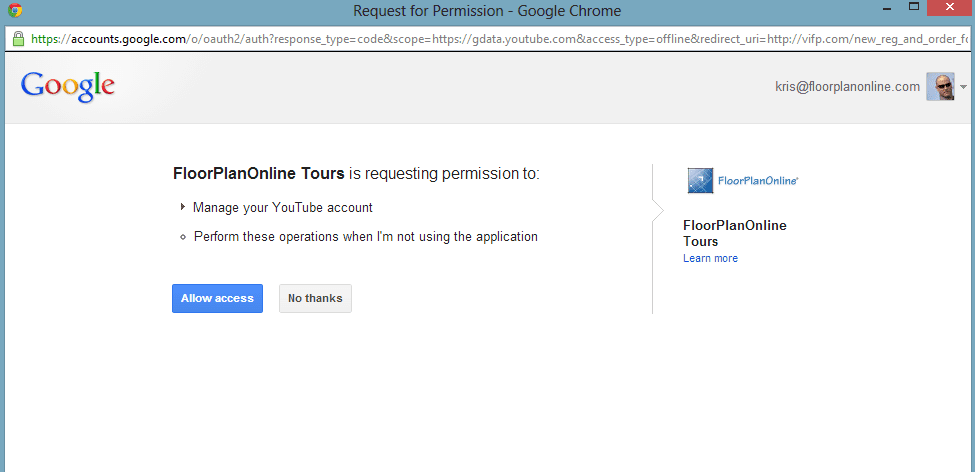Image resolution: width=975 pixels, height=472 pixels.
Task: Click the Chrome icon in the title bar
Action: point(15,11)
